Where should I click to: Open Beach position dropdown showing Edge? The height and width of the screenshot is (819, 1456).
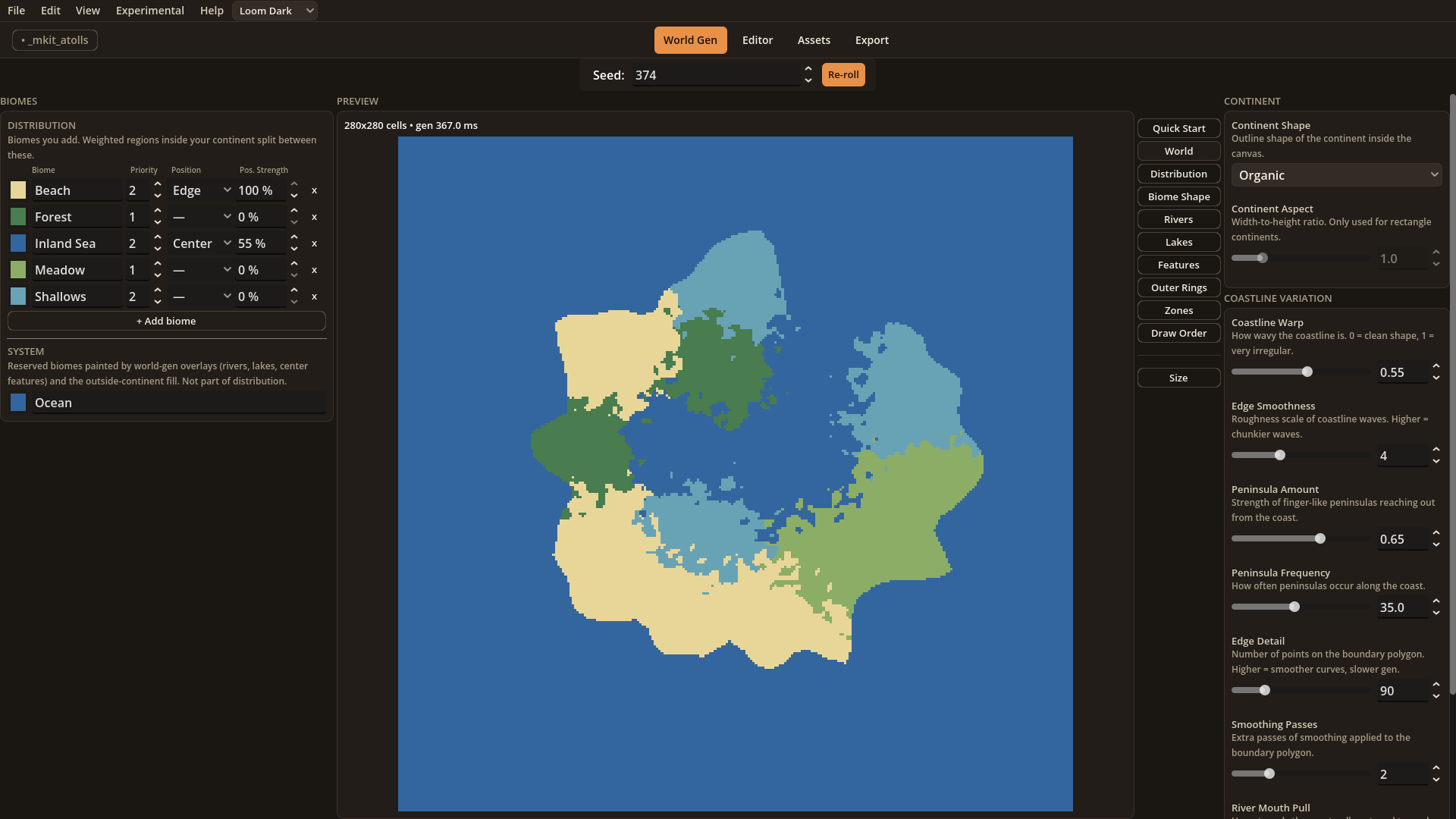click(201, 190)
